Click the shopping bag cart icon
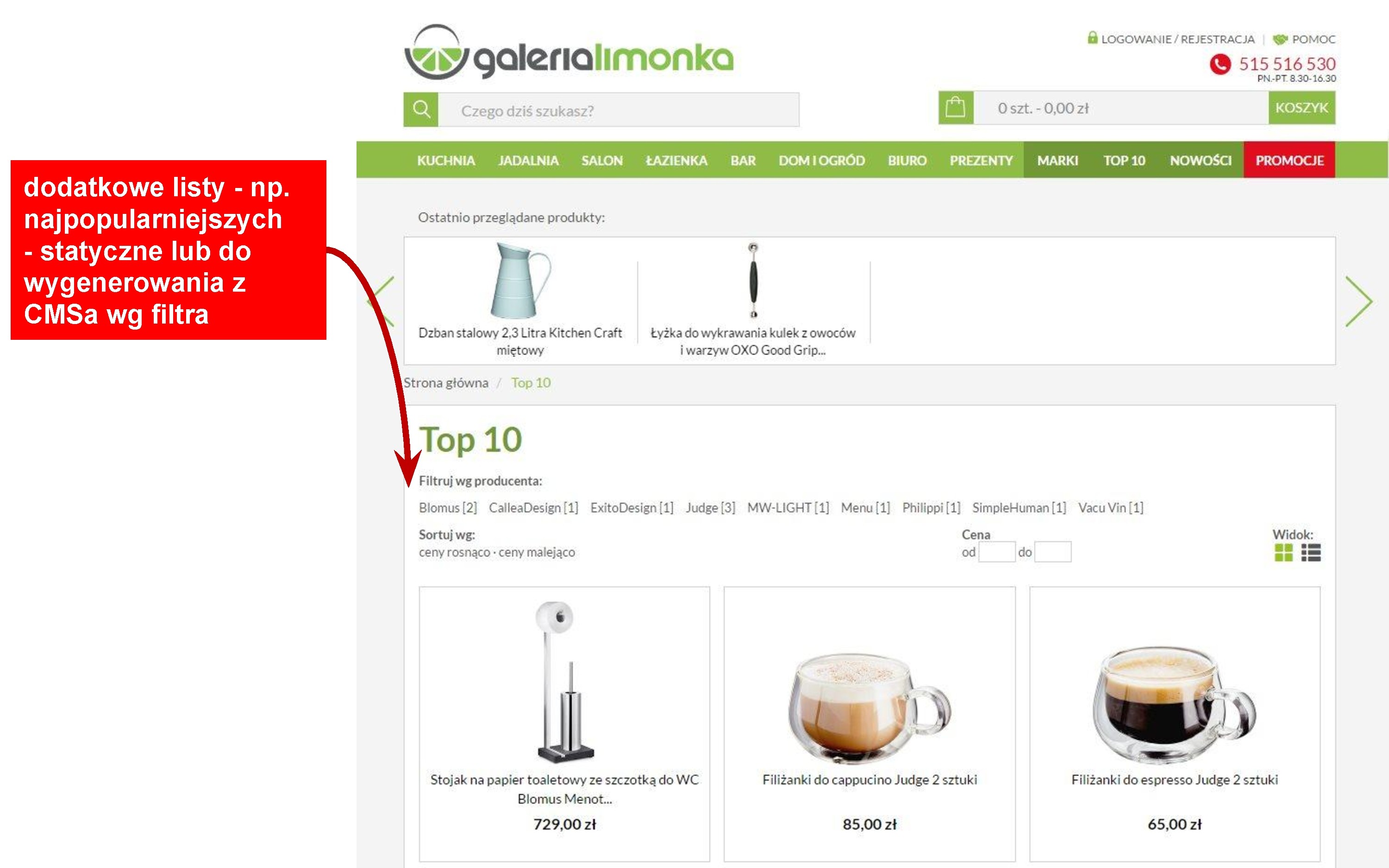 coord(956,107)
